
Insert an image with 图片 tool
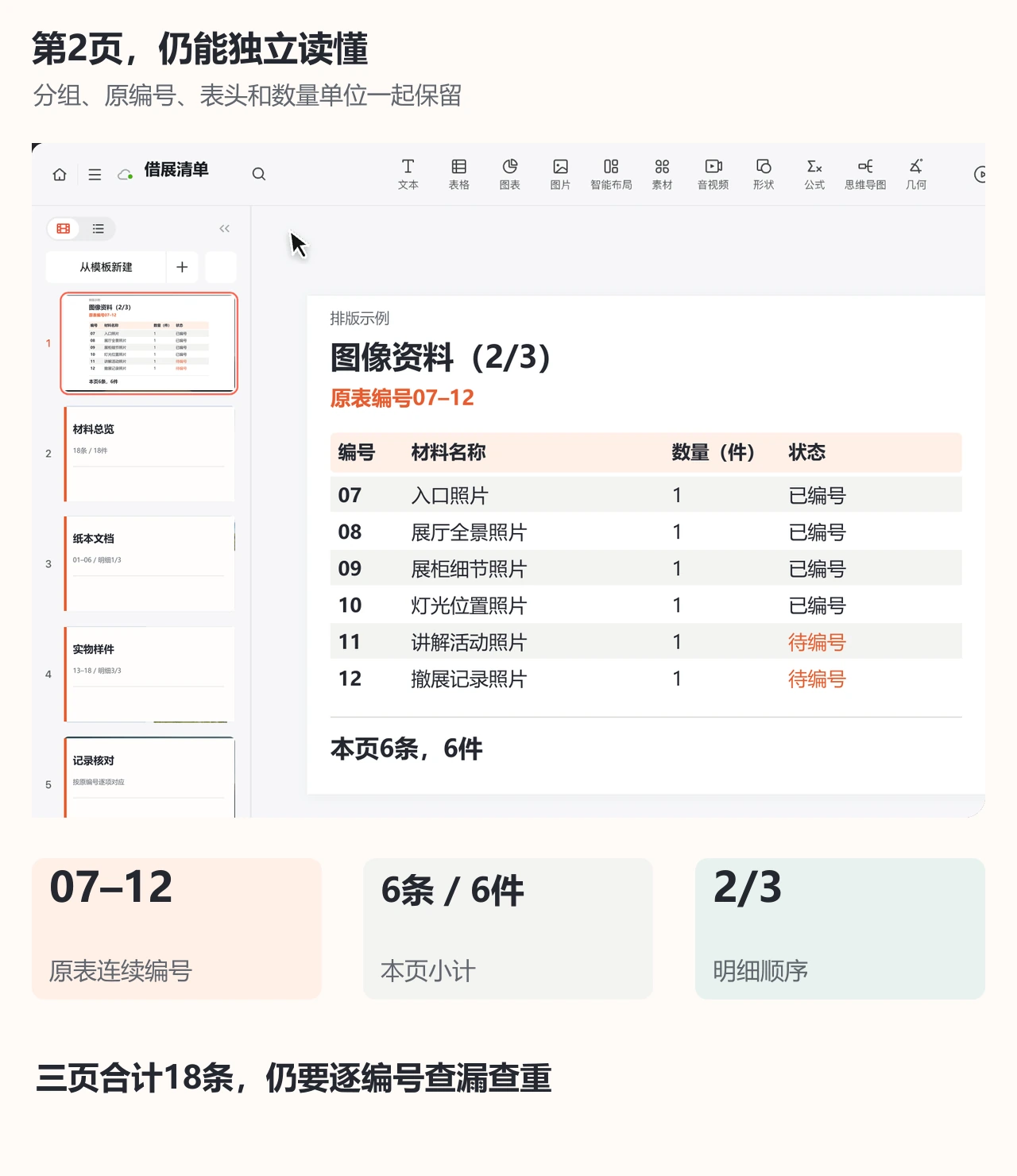(x=560, y=174)
